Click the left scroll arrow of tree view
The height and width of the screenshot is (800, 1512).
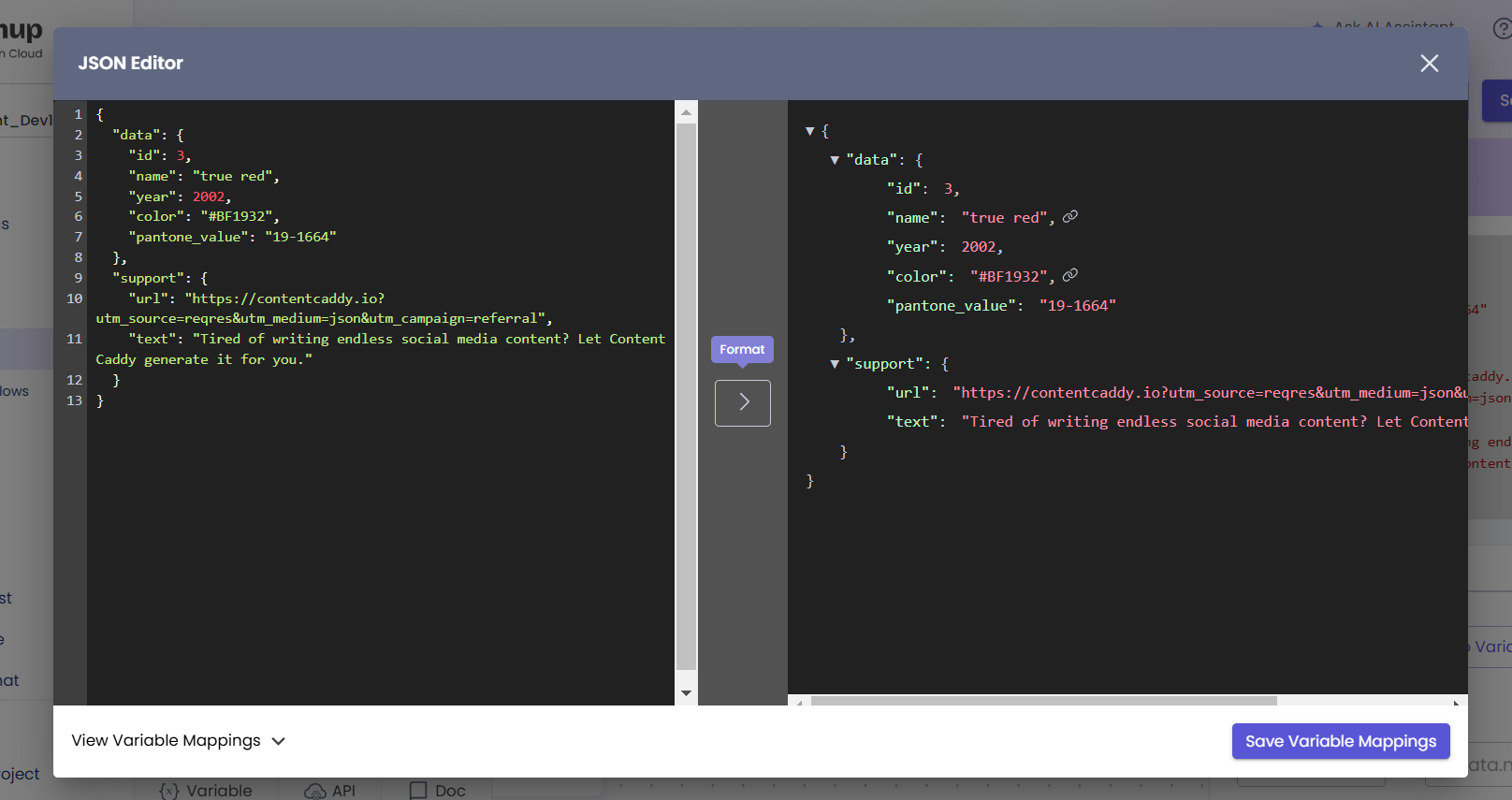[799, 702]
